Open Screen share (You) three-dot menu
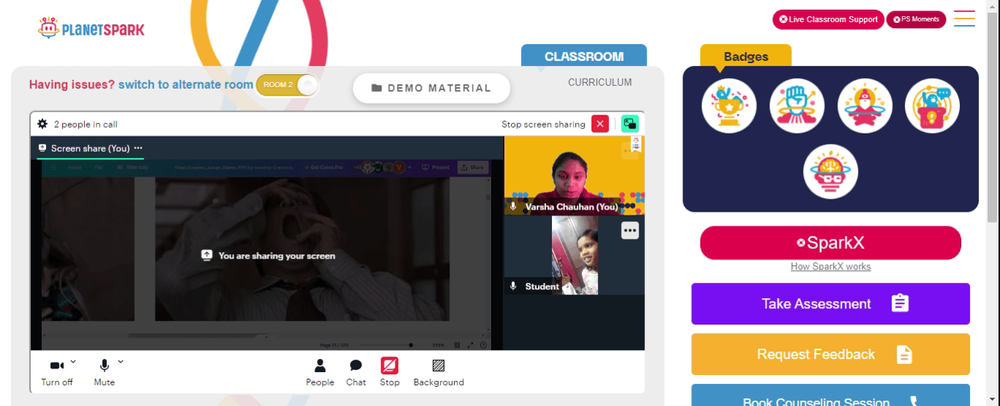Screen dimensions: 1000x406 (138, 148)
